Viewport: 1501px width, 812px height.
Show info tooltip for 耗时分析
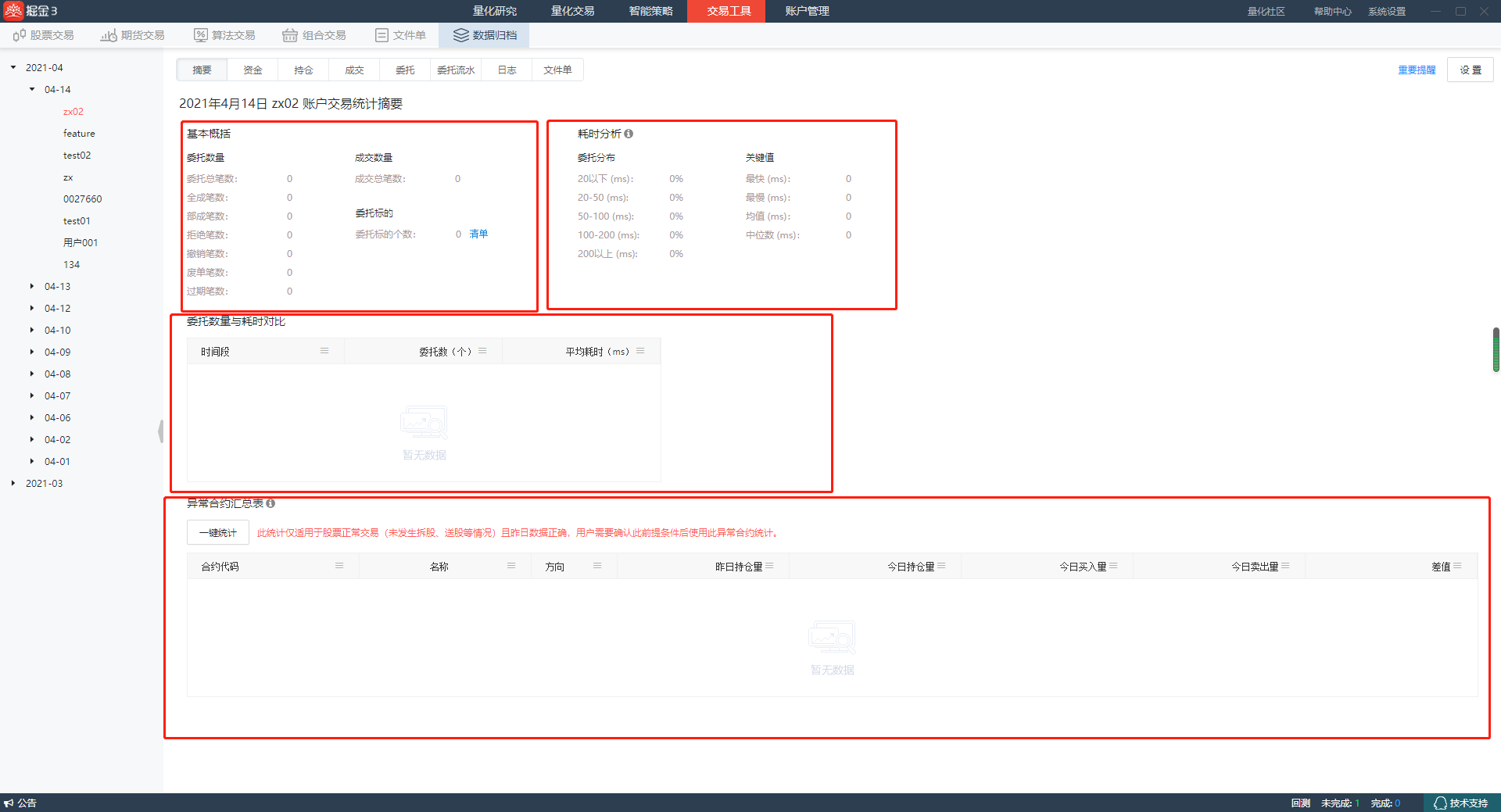pyautogui.click(x=629, y=134)
